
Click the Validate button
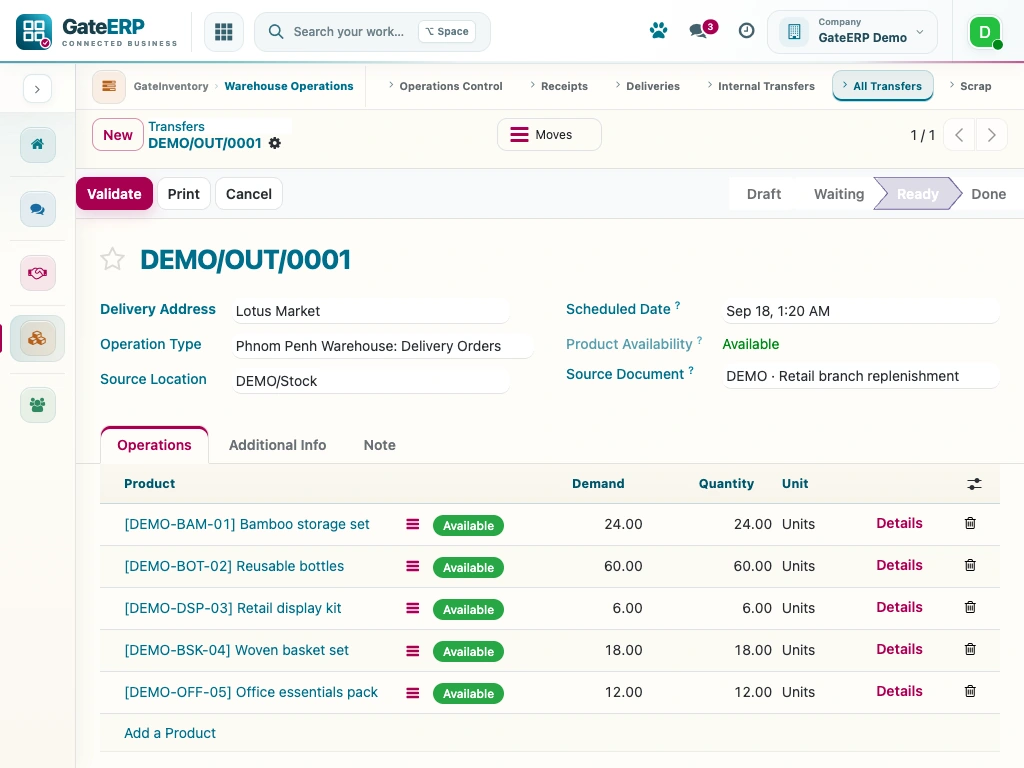pyautogui.click(x=114, y=194)
